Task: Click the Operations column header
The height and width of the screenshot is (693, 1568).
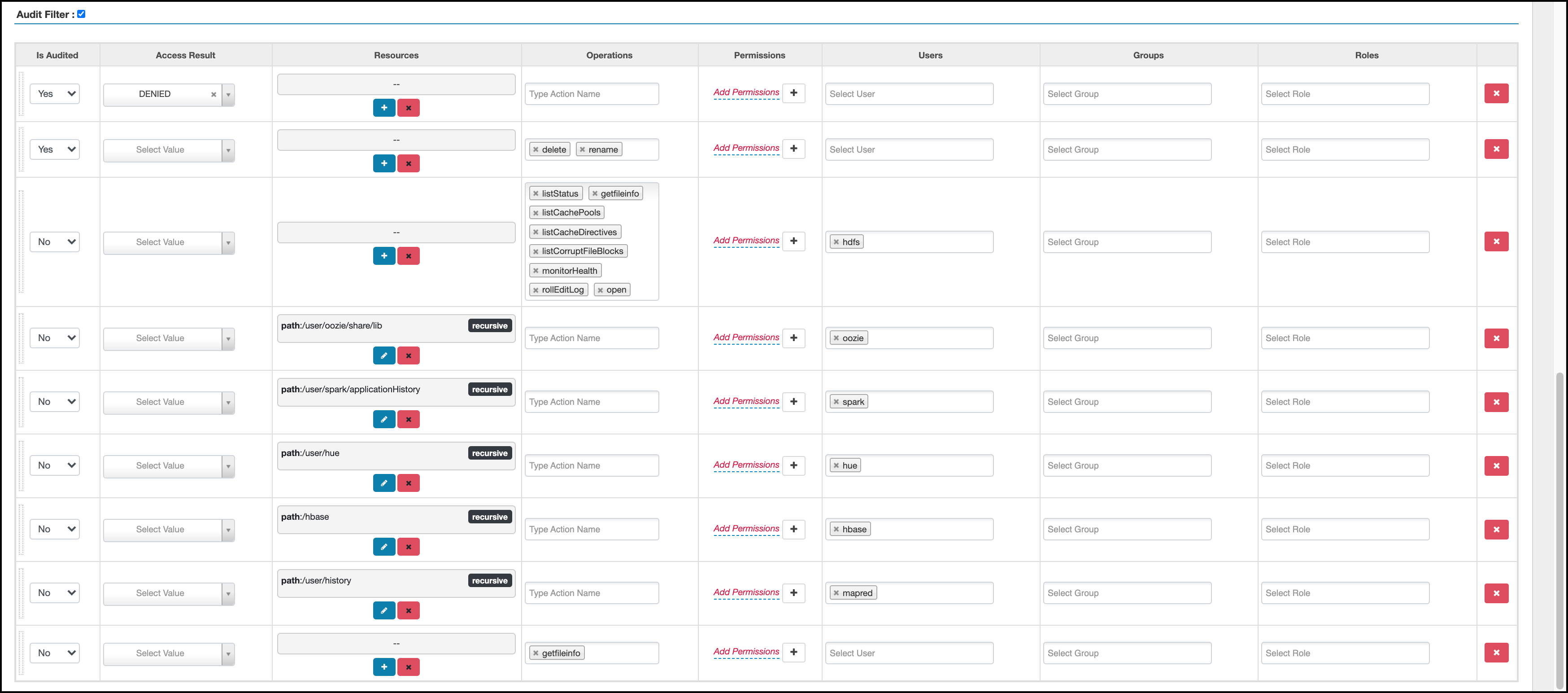Action: tap(609, 55)
